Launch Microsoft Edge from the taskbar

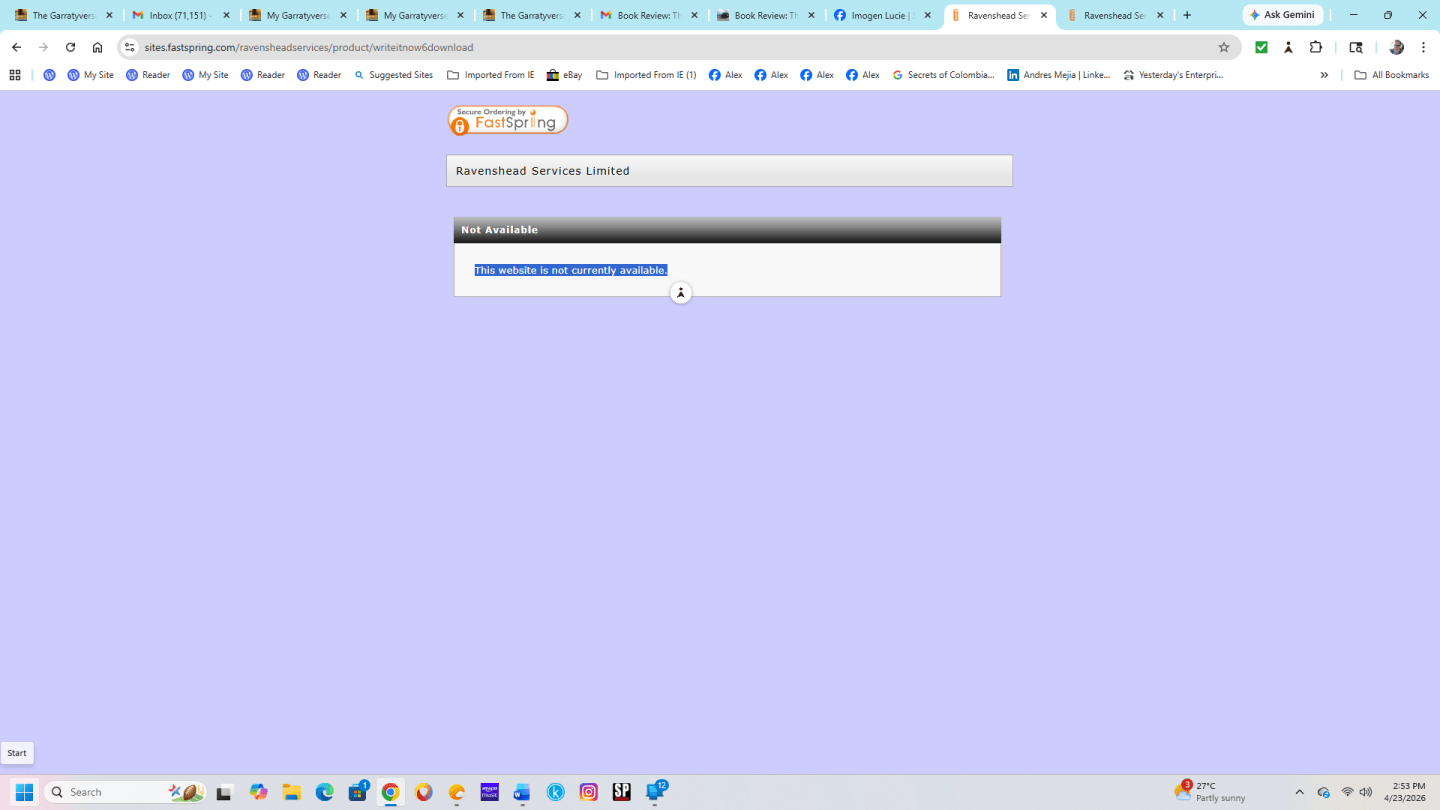coord(324,791)
